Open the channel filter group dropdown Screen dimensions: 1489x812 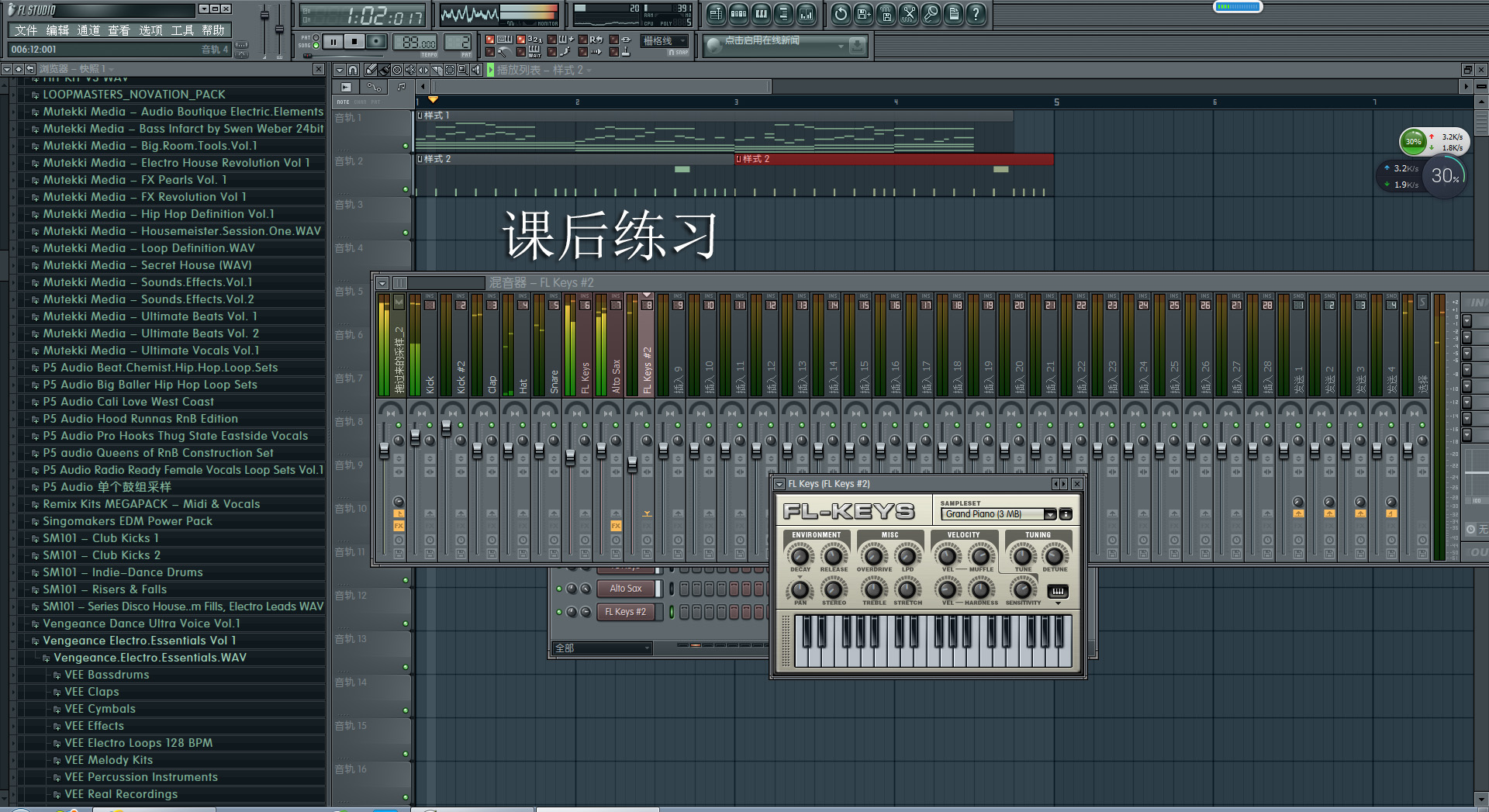click(x=602, y=648)
